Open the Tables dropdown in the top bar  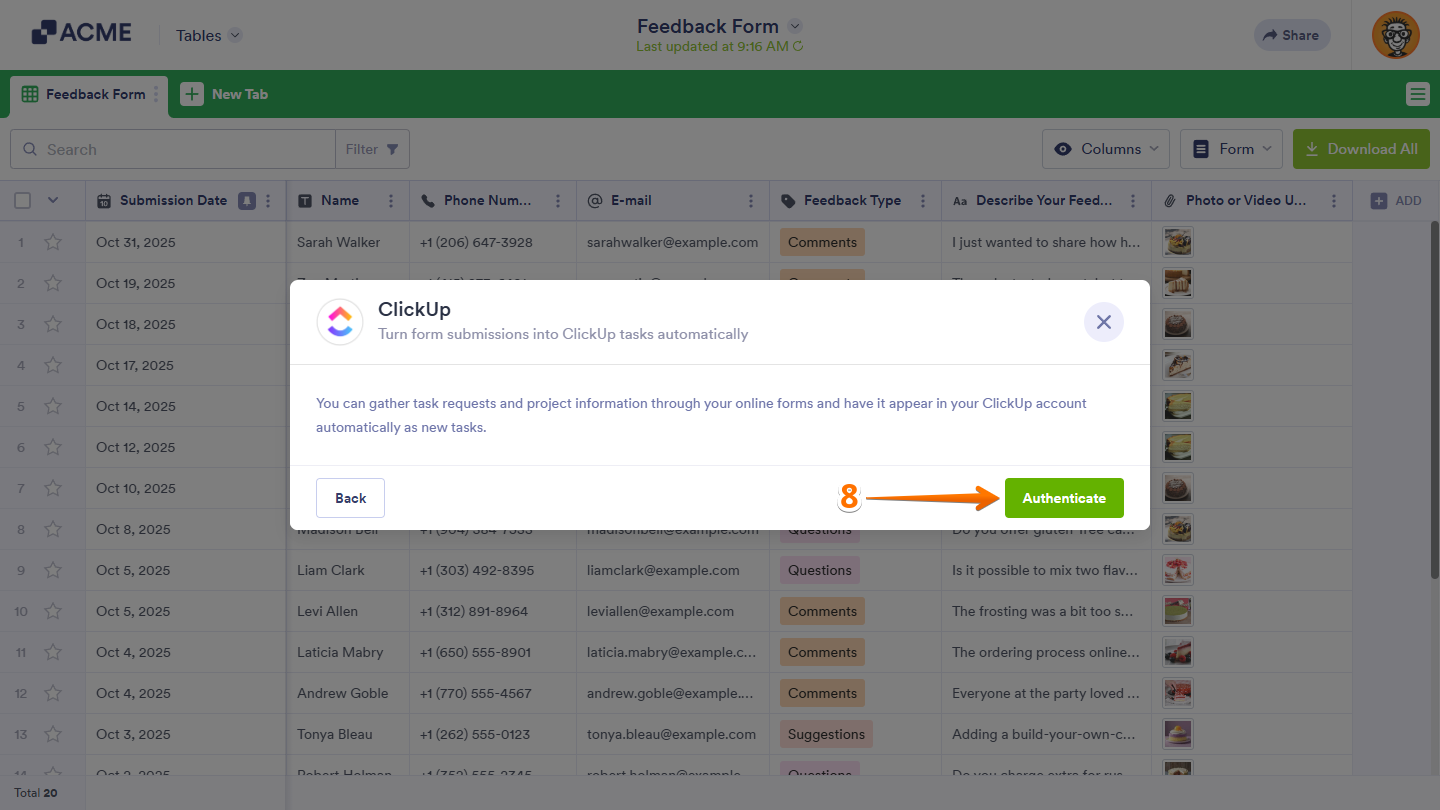207,35
